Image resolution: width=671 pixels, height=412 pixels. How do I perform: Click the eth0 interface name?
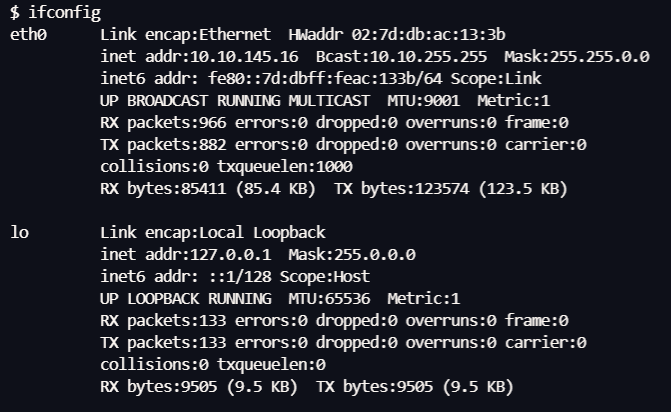click(28, 35)
